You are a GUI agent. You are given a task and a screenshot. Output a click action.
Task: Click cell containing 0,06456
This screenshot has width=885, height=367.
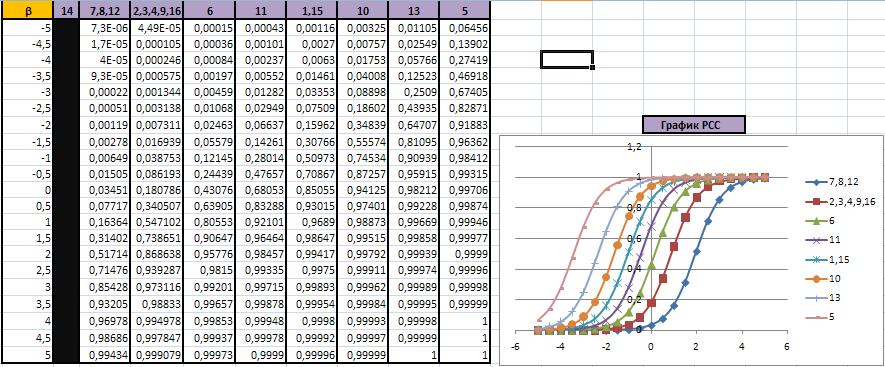(x=465, y=28)
